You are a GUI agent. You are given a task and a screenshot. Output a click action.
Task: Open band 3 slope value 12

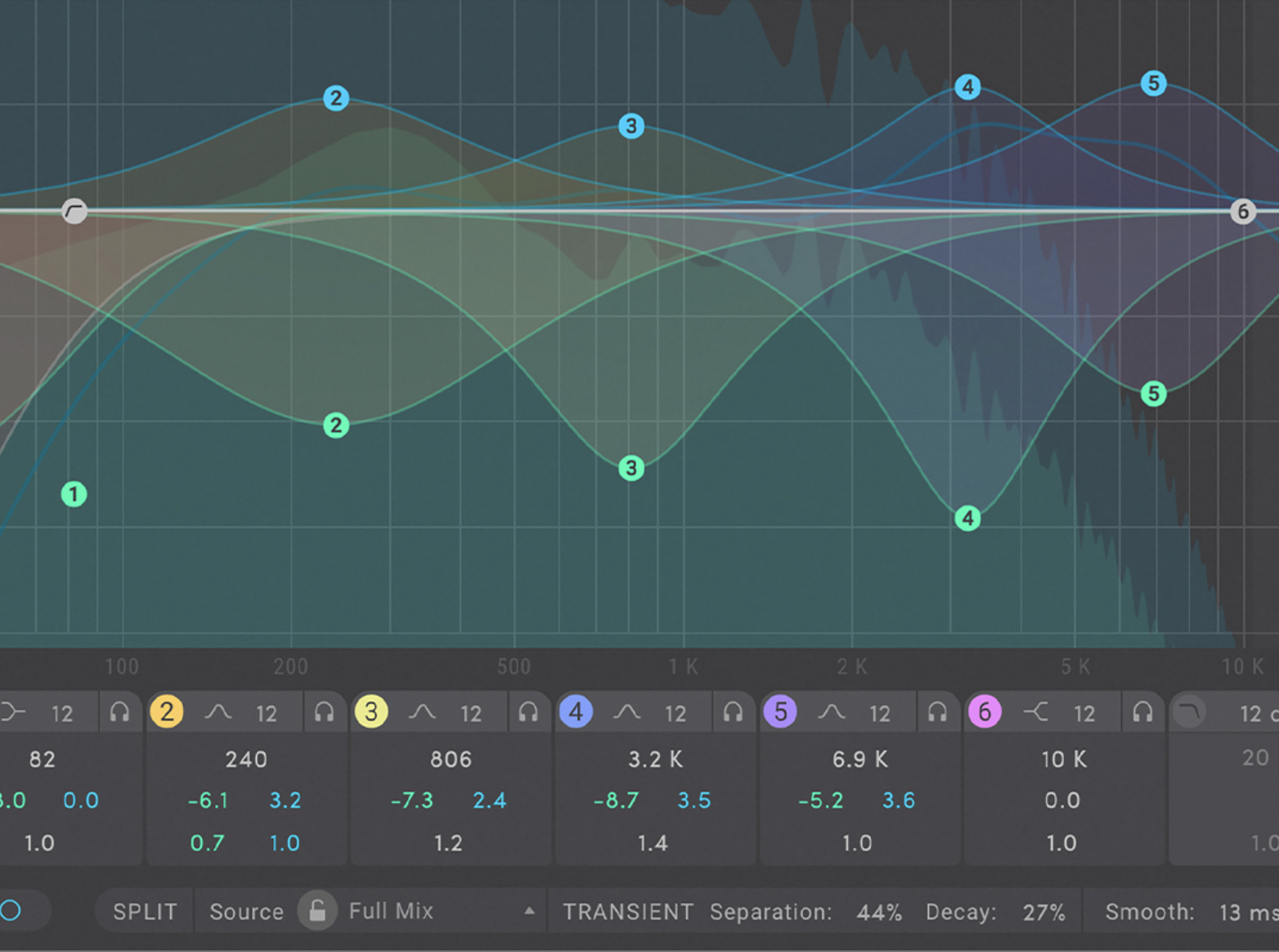pos(471,714)
